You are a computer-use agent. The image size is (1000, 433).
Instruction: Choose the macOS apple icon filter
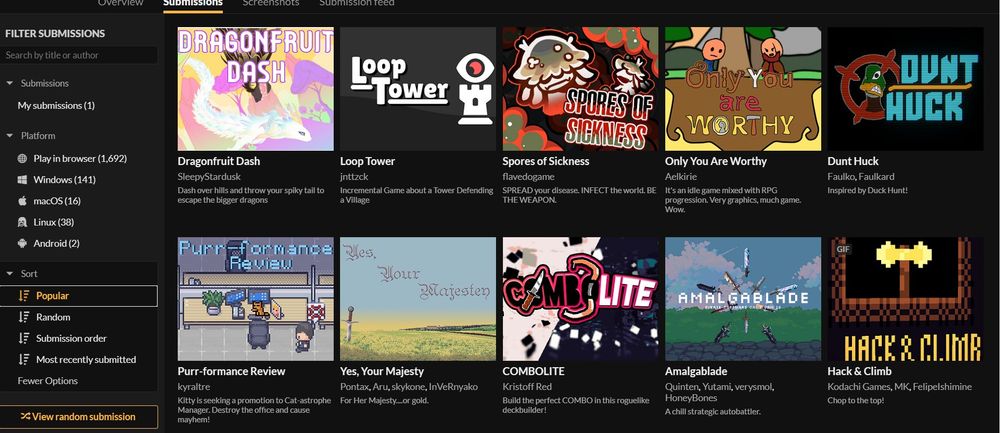[22, 201]
